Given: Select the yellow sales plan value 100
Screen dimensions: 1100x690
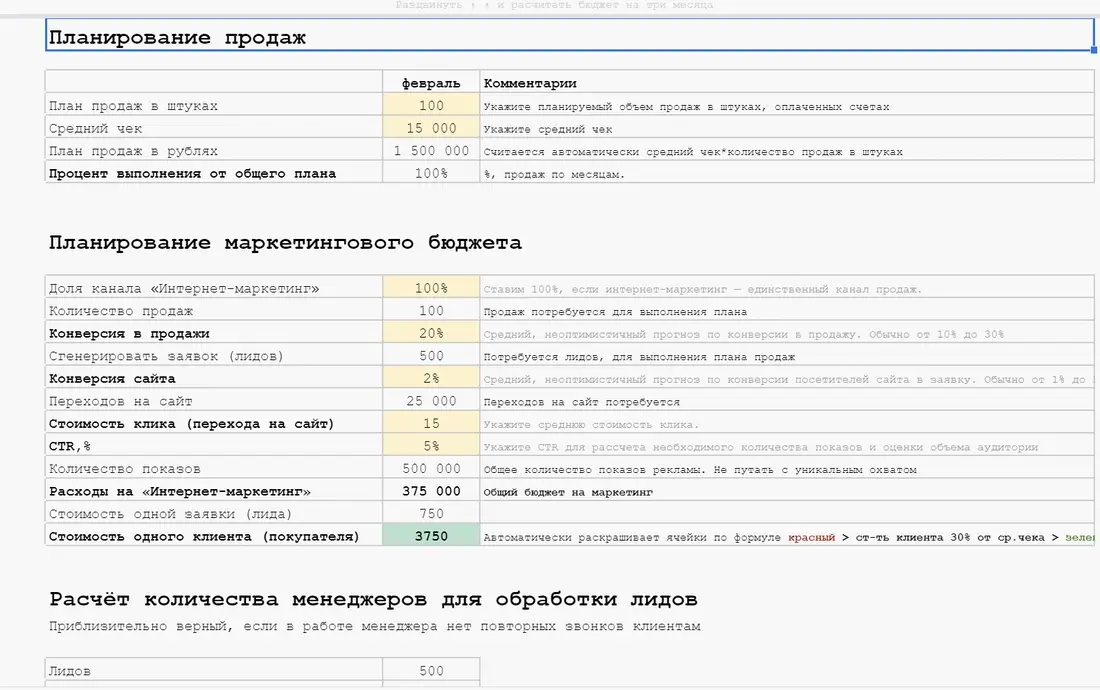Looking at the screenshot, I should point(431,105).
